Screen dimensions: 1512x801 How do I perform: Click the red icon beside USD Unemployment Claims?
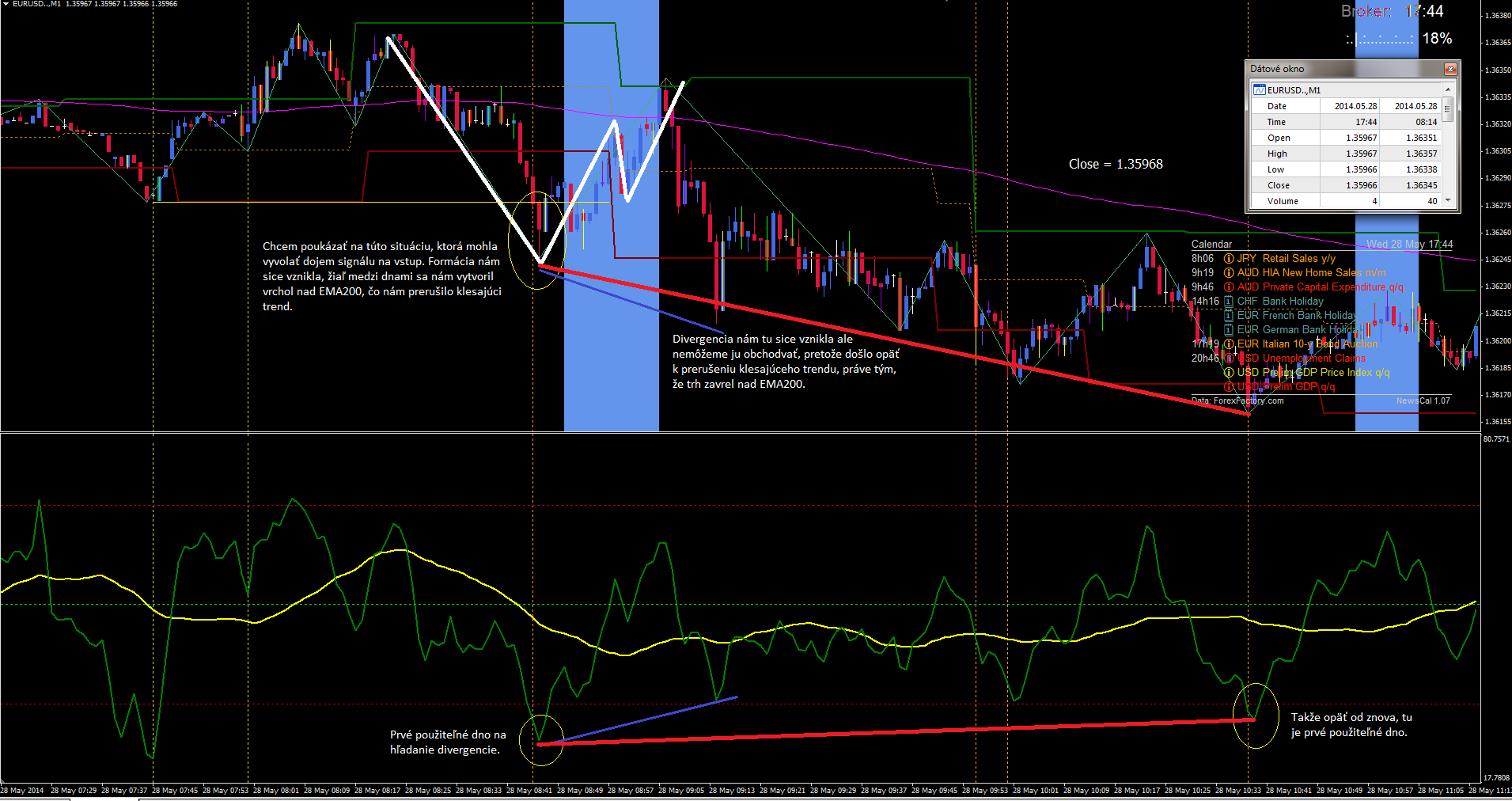(x=1229, y=359)
